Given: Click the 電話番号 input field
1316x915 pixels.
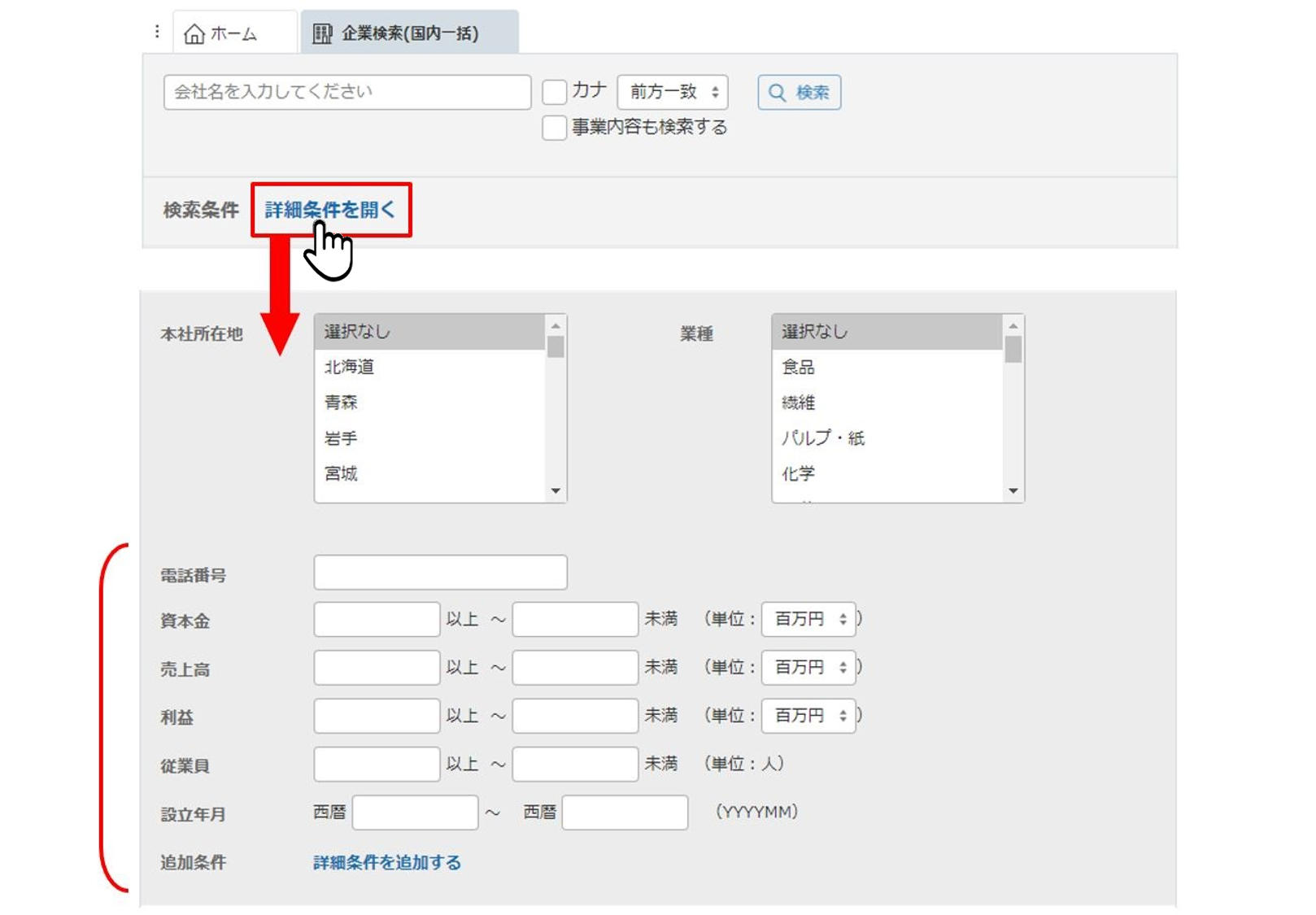Looking at the screenshot, I should [440, 573].
